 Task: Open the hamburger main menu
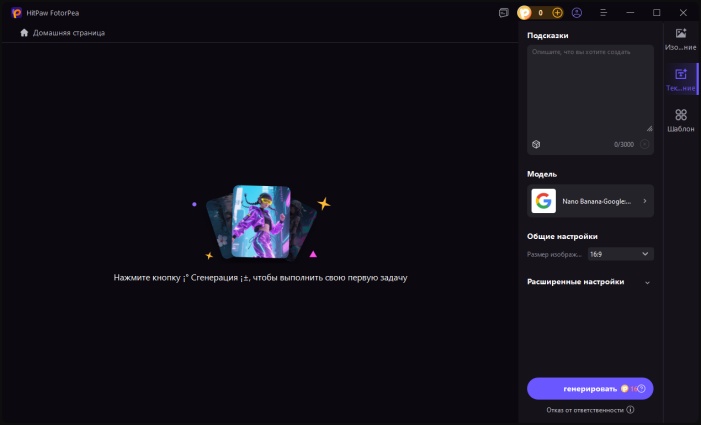[603, 13]
